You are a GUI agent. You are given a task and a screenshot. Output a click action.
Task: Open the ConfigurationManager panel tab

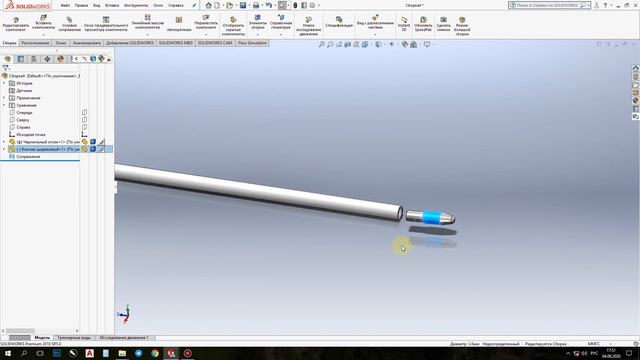point(34,59)
